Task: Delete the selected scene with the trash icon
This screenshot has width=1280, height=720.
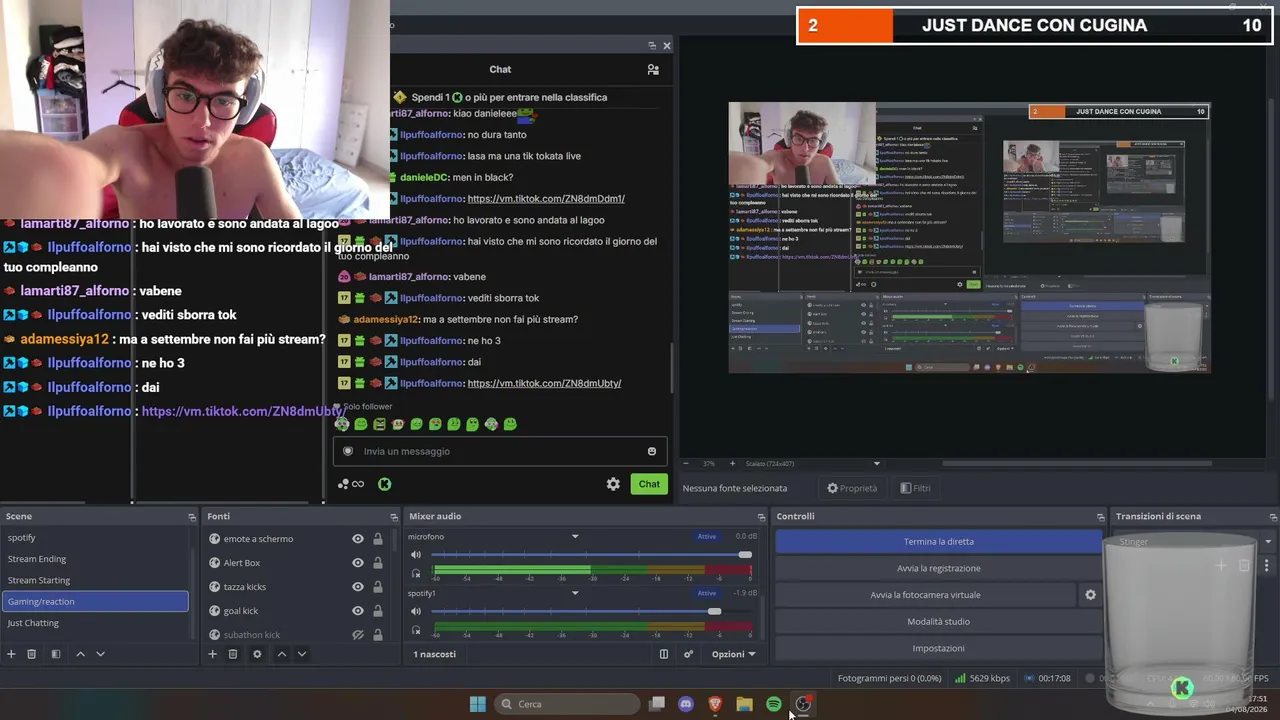Action: coord(32,654)
